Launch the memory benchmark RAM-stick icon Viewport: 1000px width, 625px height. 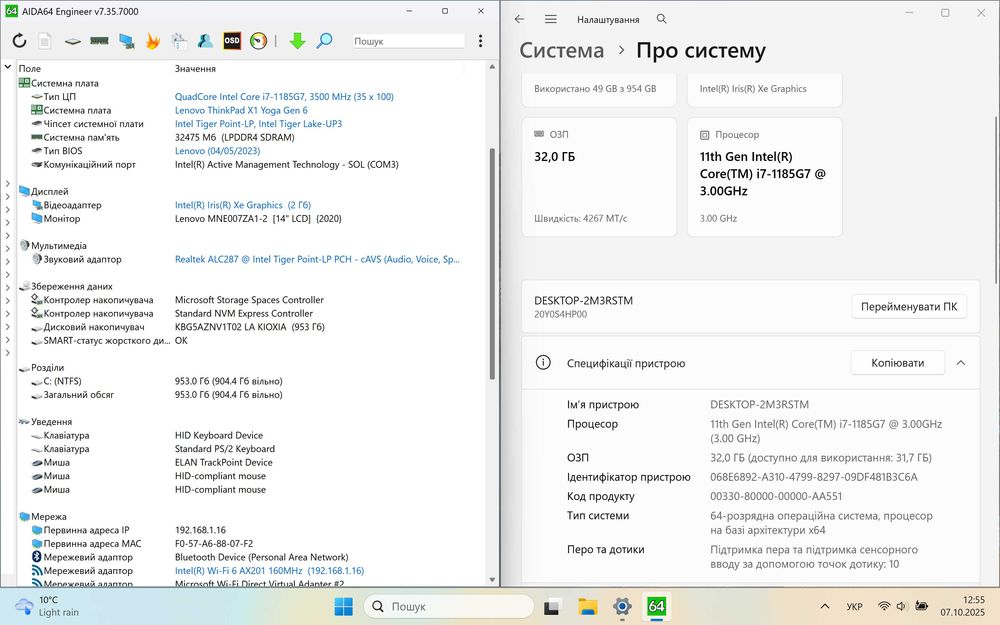click(x=99, y=41)
